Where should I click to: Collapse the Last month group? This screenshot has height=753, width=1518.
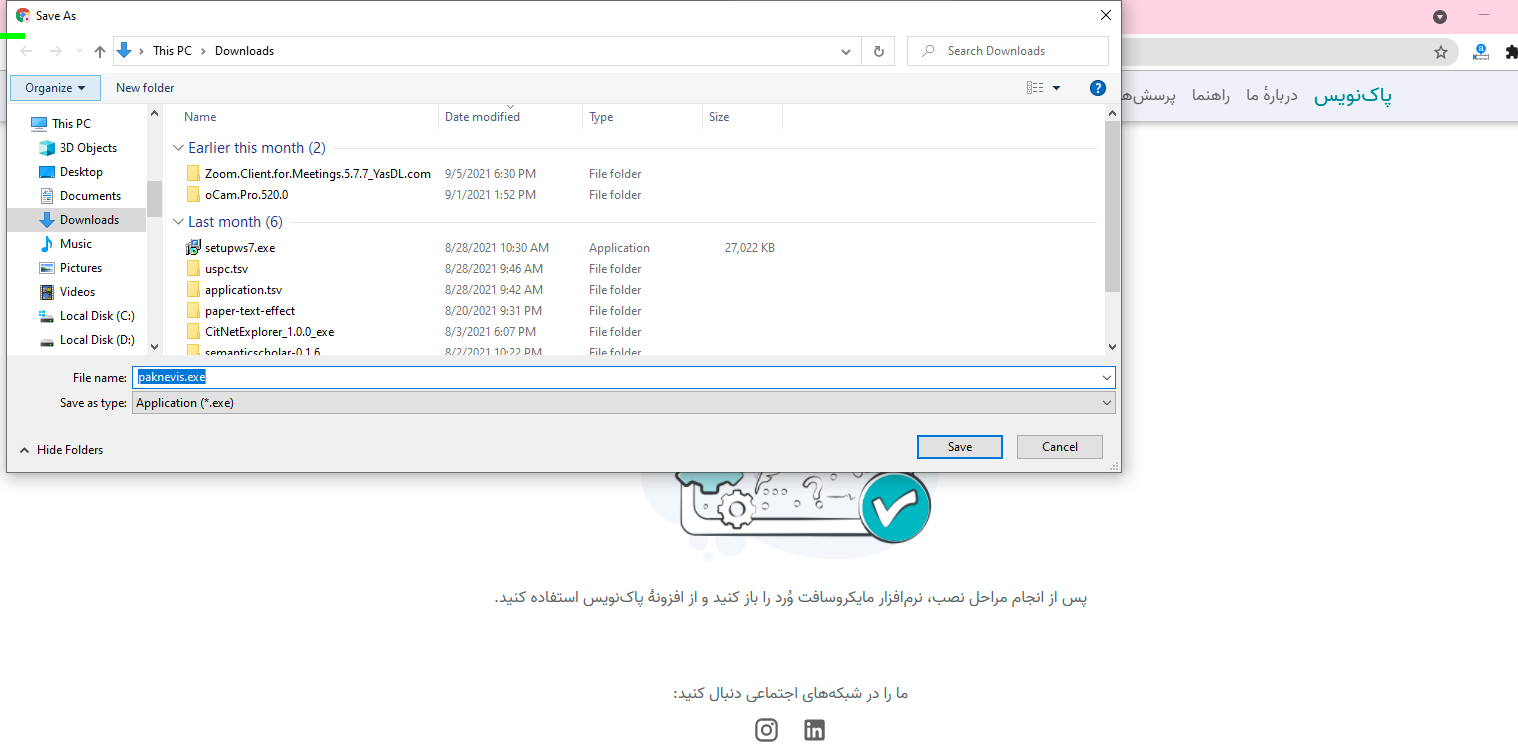tap(179, 222)
